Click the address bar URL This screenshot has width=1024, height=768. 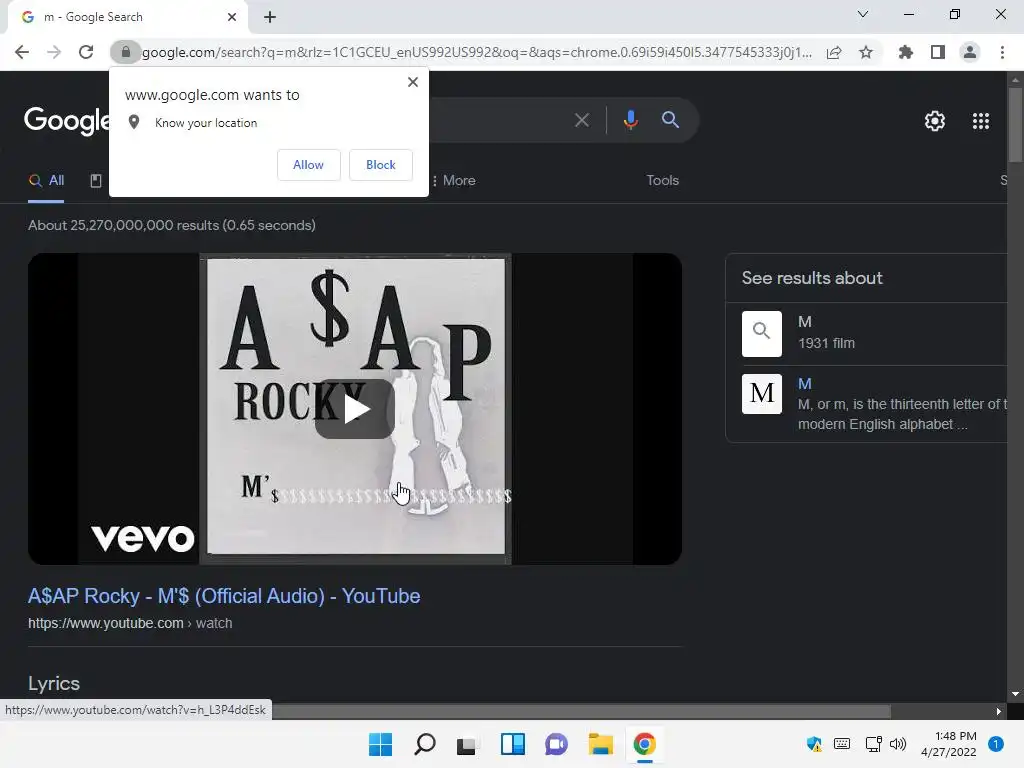pyautogui.click(x=477, y=52)
